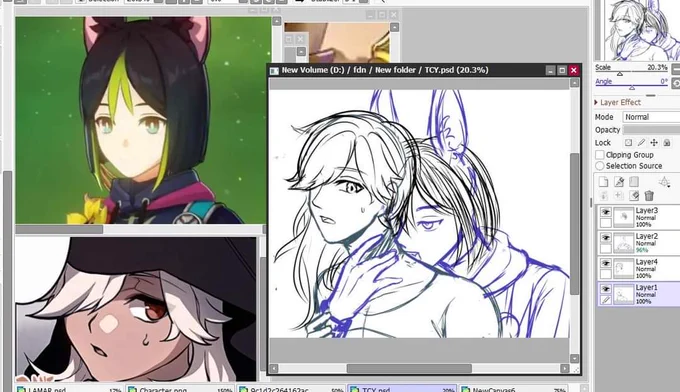680x392 pixels.
Task: Click the Layer1 thumbnail
Action: tap(624, 294)
